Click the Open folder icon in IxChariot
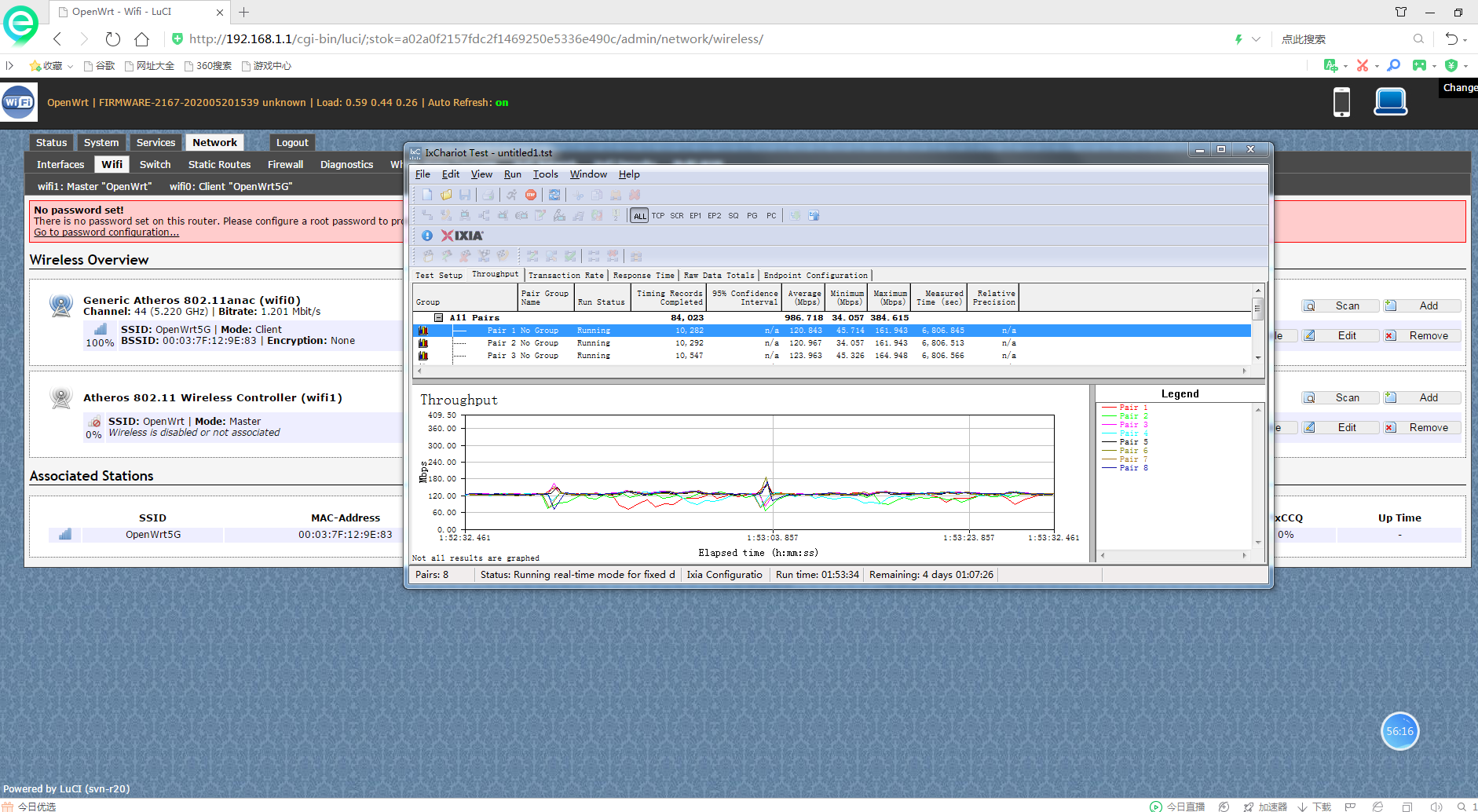1478x812 pixels. click(446, 195)
